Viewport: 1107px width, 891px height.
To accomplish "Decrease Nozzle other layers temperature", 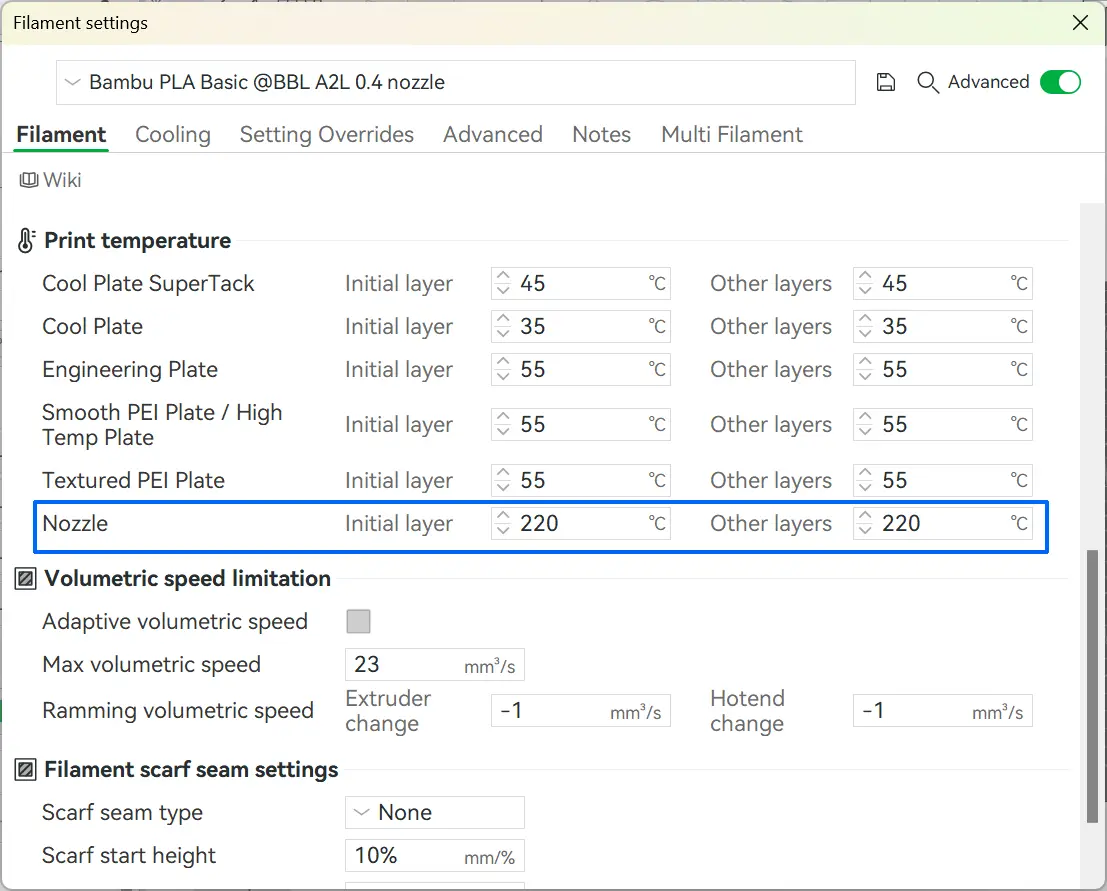I will 865,531.
